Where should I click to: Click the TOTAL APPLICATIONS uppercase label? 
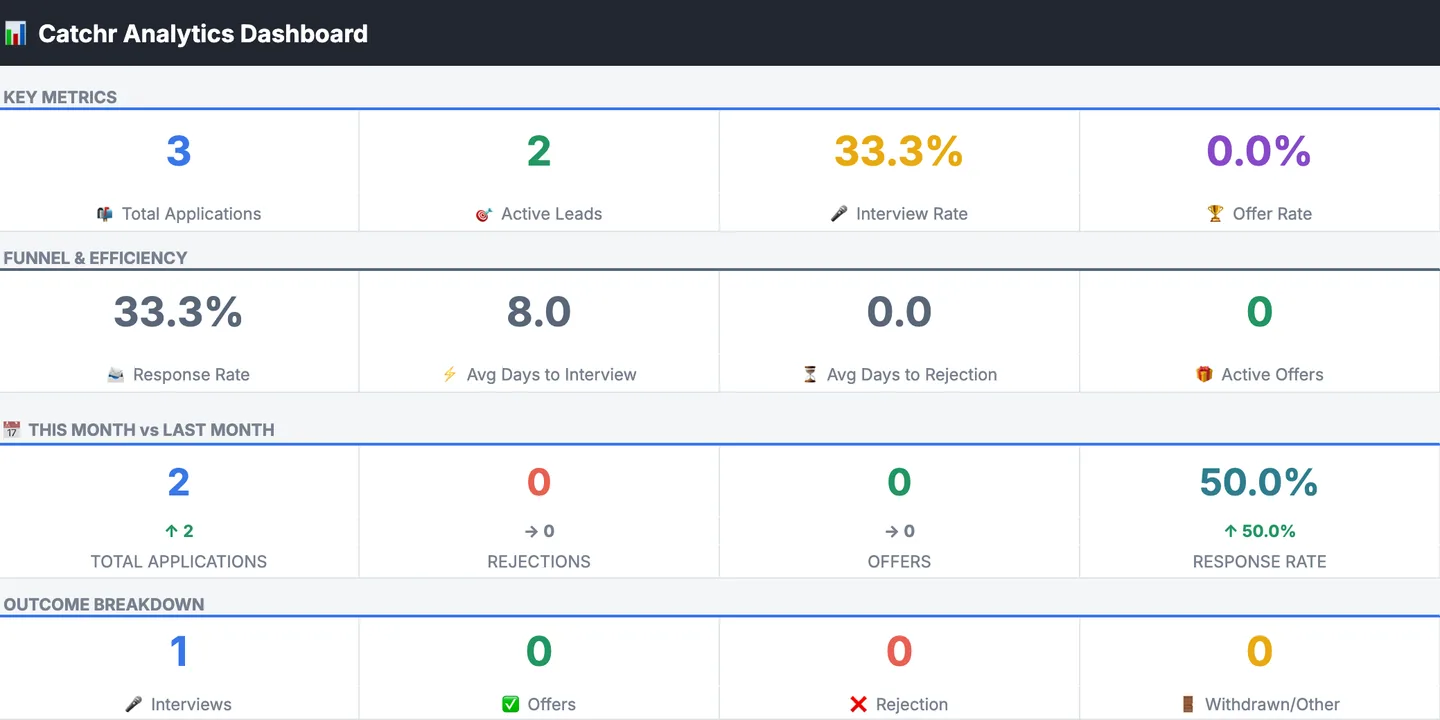pos(179,562)
